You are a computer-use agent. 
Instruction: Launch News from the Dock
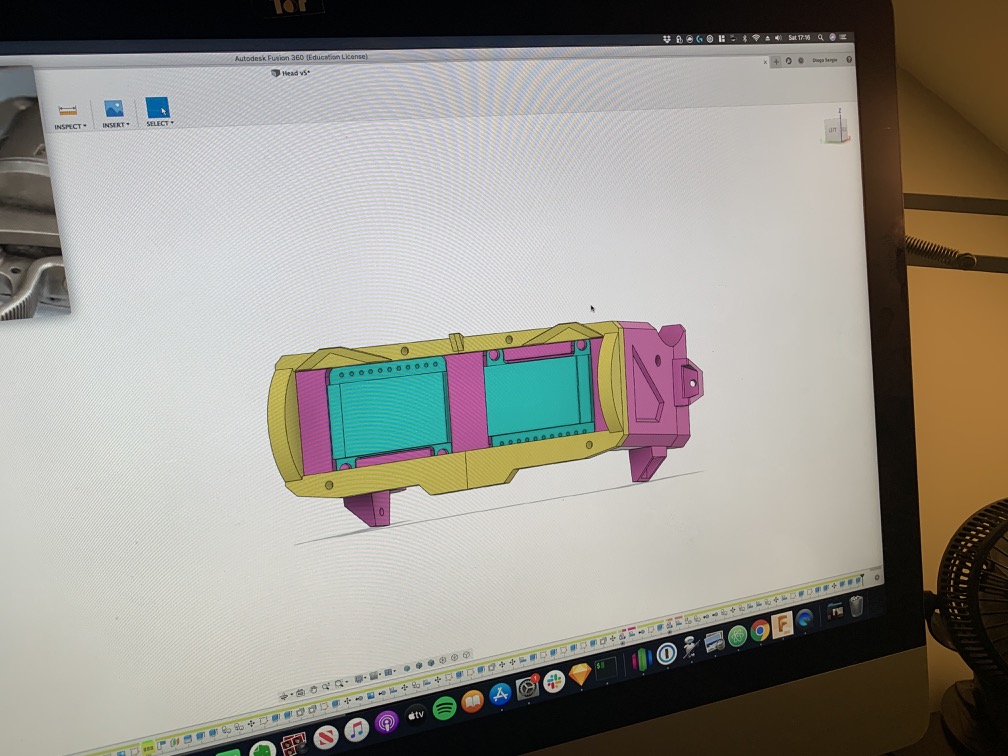325,737
